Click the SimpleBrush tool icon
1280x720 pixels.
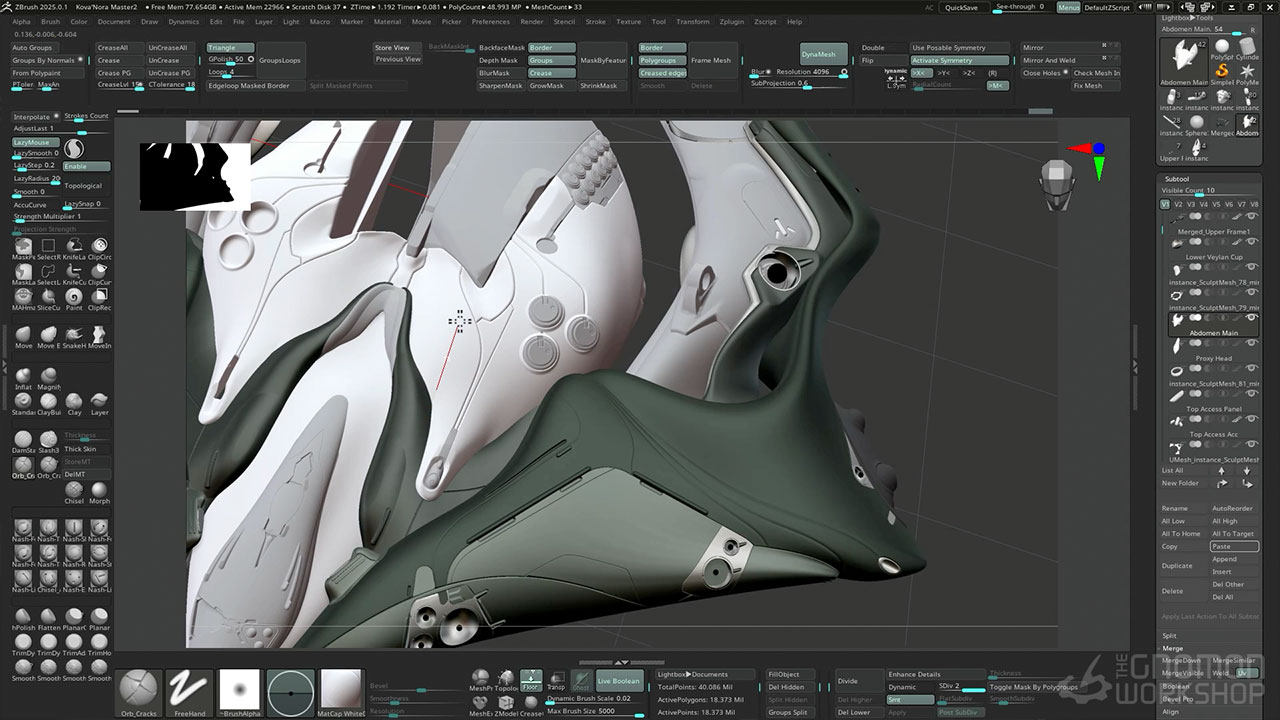click(1222, 71)
